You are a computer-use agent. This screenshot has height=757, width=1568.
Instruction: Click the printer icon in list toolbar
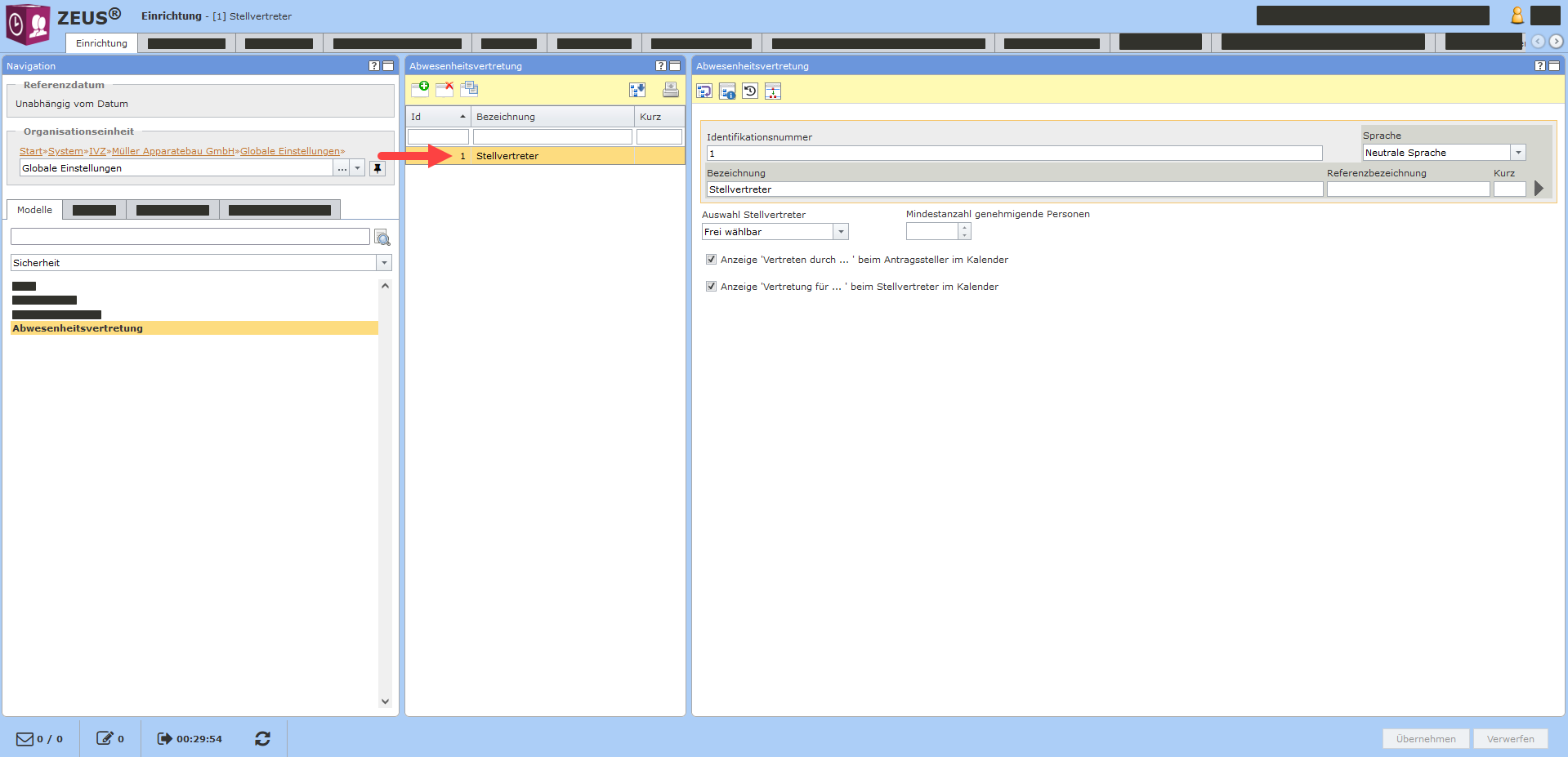pos(670,90)
